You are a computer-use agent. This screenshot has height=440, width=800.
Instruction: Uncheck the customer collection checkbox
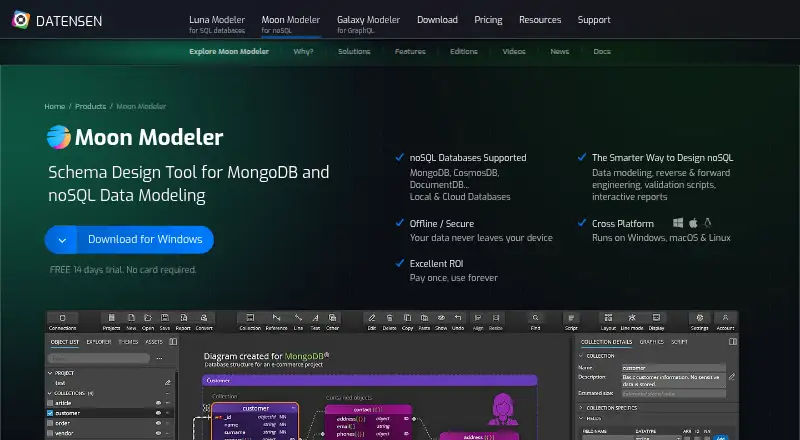[x=50, y=413]
